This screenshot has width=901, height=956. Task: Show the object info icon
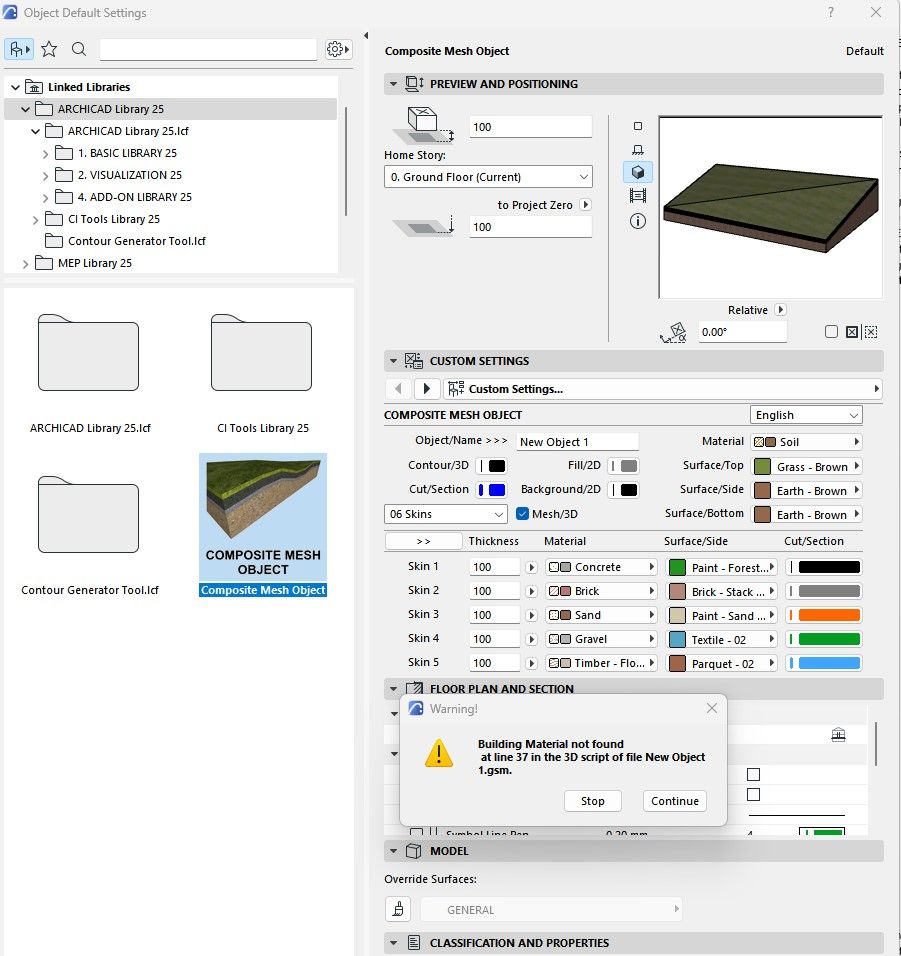(638, 221)
